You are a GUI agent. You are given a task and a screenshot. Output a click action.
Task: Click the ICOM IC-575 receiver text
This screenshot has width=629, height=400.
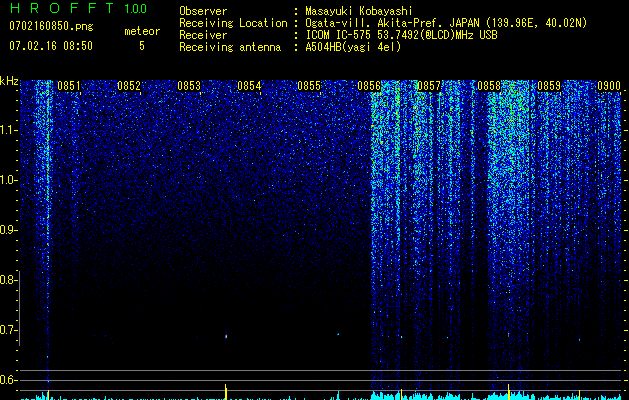[x=401, y=35]
